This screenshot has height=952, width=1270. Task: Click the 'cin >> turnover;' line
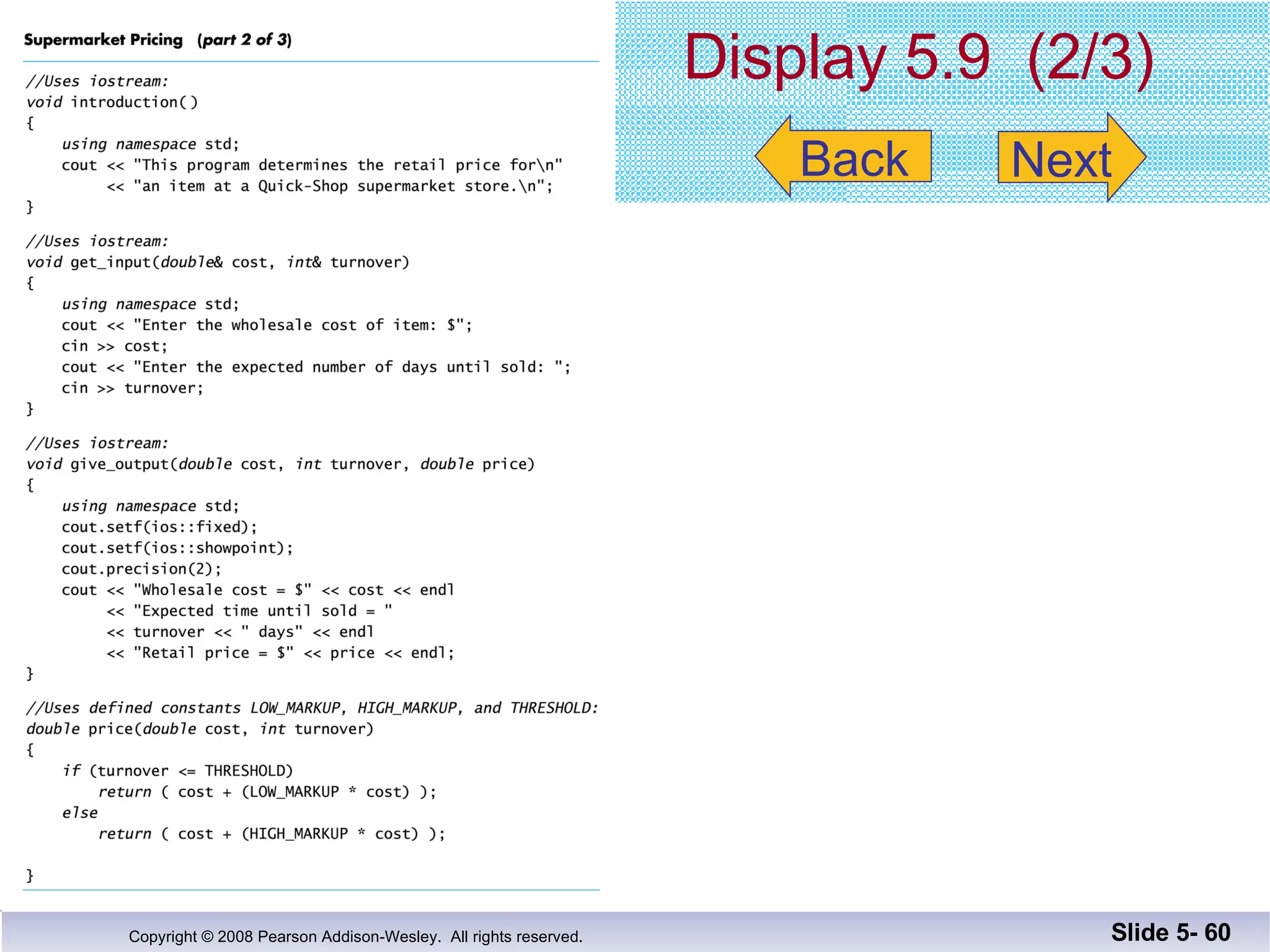click(132, 389)
